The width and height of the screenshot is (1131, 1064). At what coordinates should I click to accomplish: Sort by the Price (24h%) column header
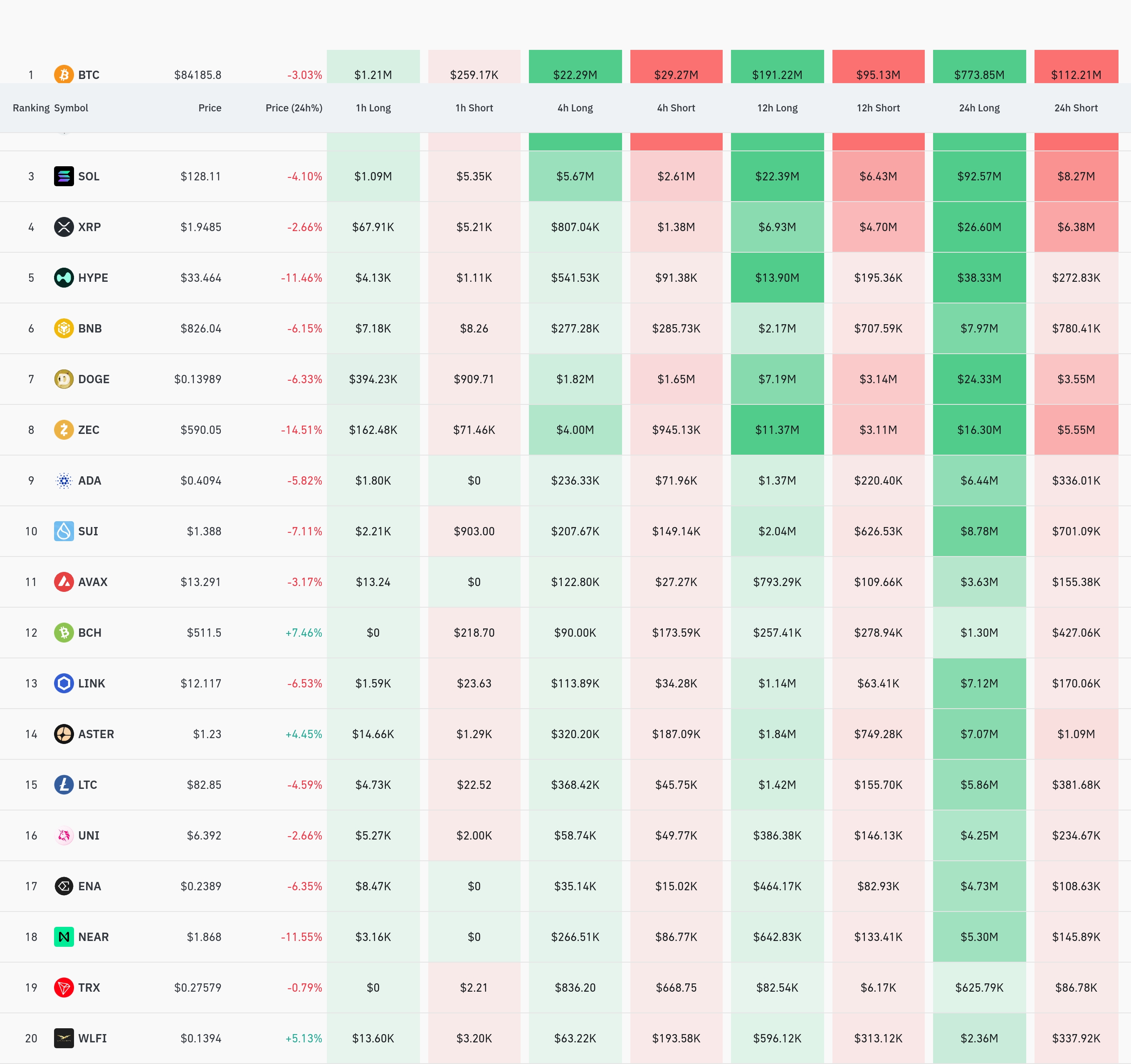[x=294, y=108]
